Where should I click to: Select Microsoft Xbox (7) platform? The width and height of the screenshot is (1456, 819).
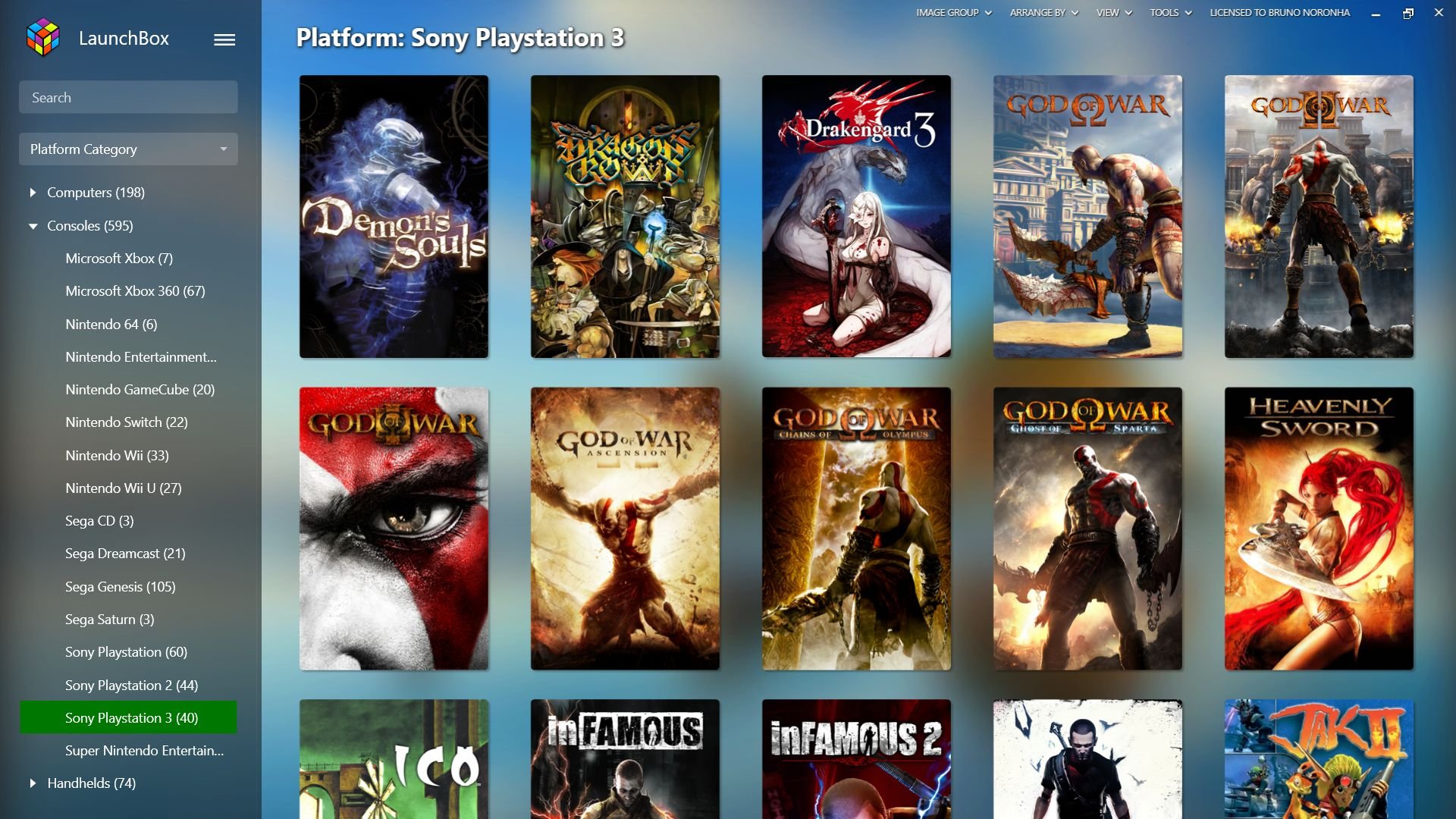pyautogui.click(x=119, y=259)
